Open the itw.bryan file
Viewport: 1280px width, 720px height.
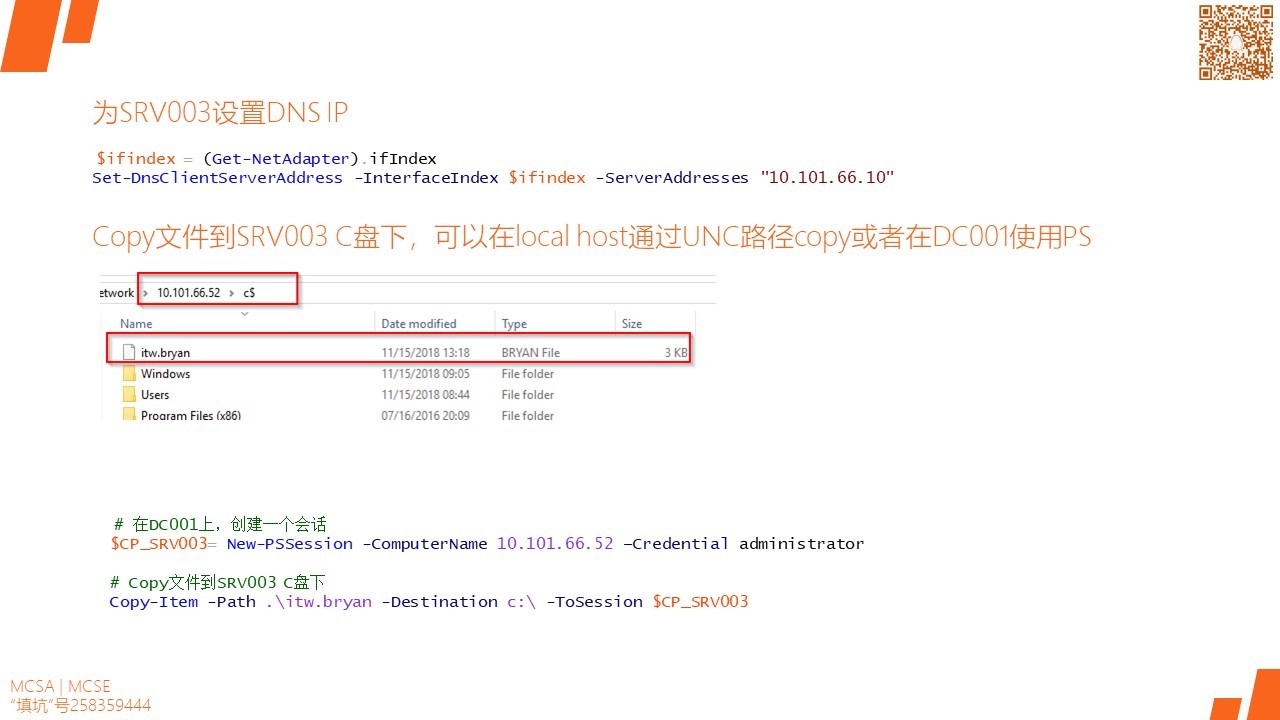click(398, 352)
